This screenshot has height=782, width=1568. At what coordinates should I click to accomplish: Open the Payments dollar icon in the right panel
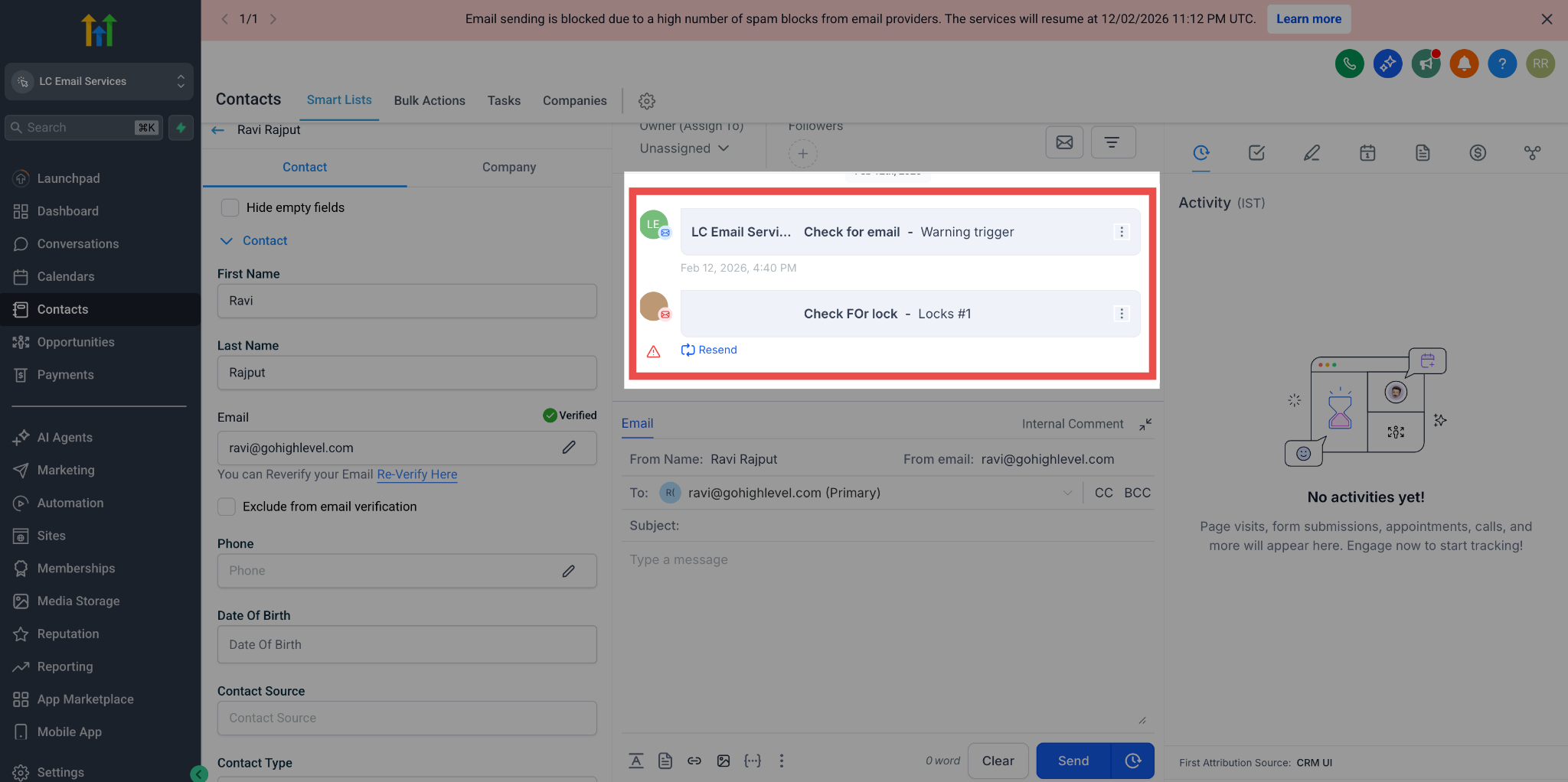[1478, 153]
